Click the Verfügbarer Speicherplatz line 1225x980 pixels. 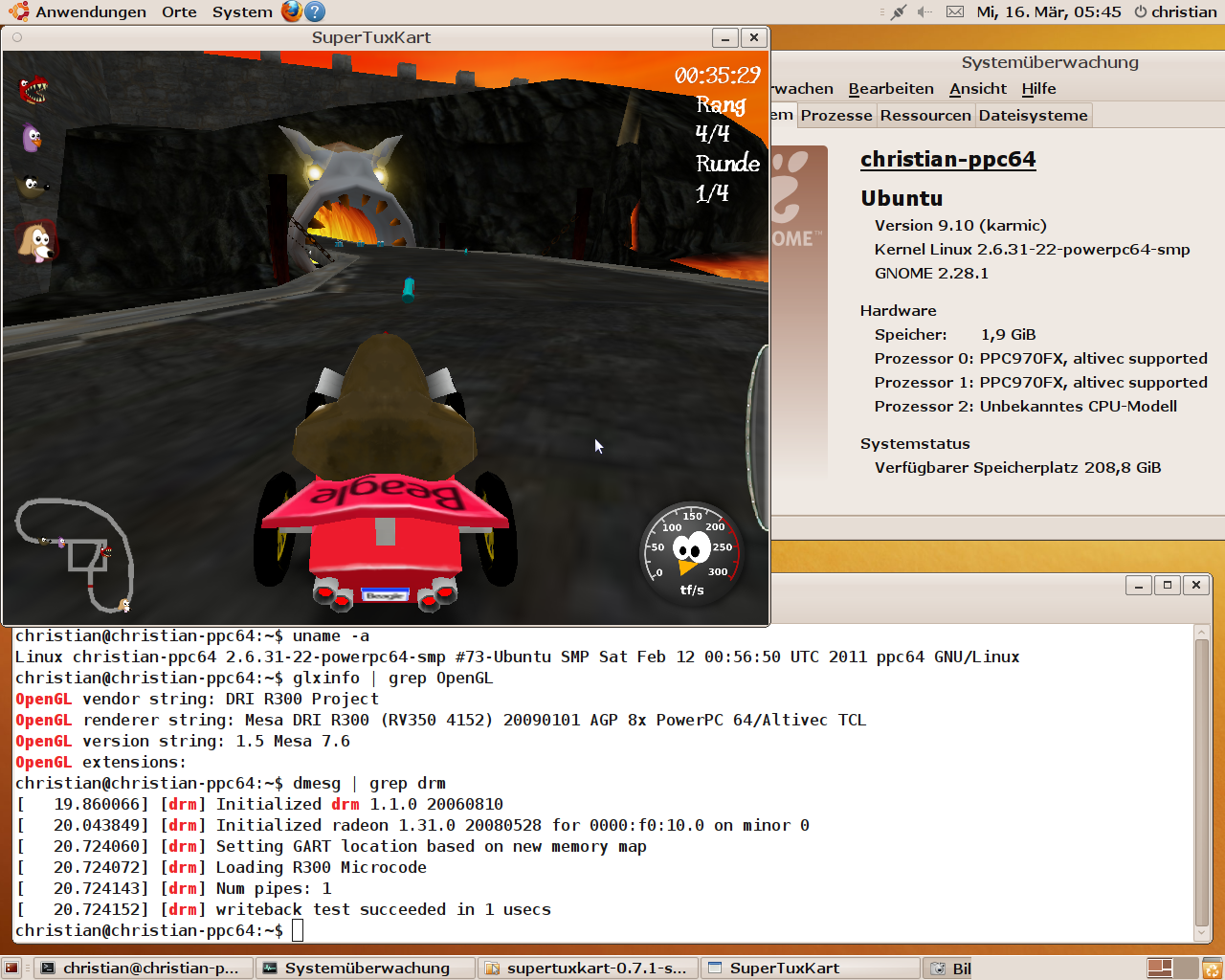point(1017,467)
